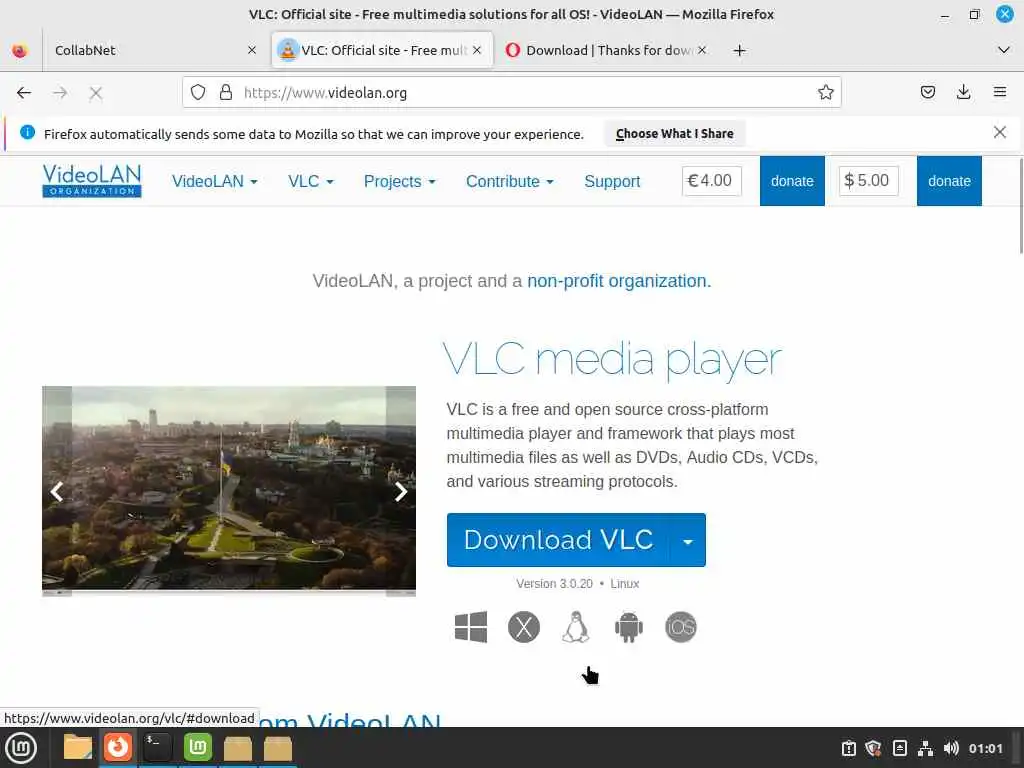Click the site security padlock icon
The image size is (1024, 768).
pyautogui.click(x=226, y=93)
